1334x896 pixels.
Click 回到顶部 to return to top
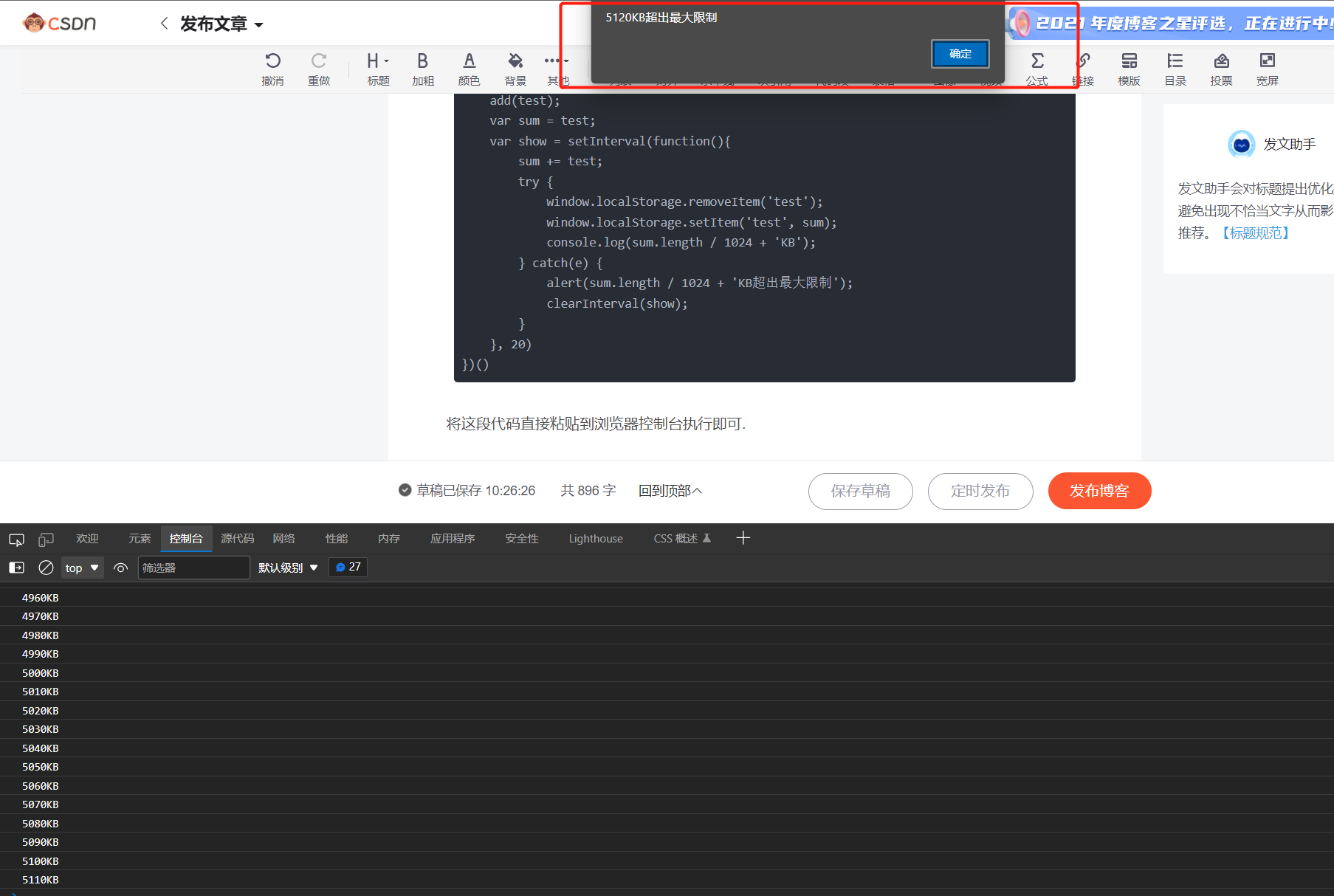[670, 491]
